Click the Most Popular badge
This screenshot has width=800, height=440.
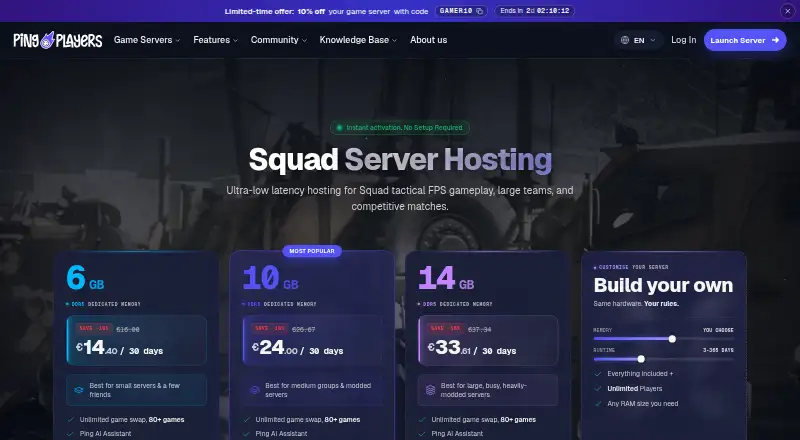pyautogui.click(x=312, y=251)
